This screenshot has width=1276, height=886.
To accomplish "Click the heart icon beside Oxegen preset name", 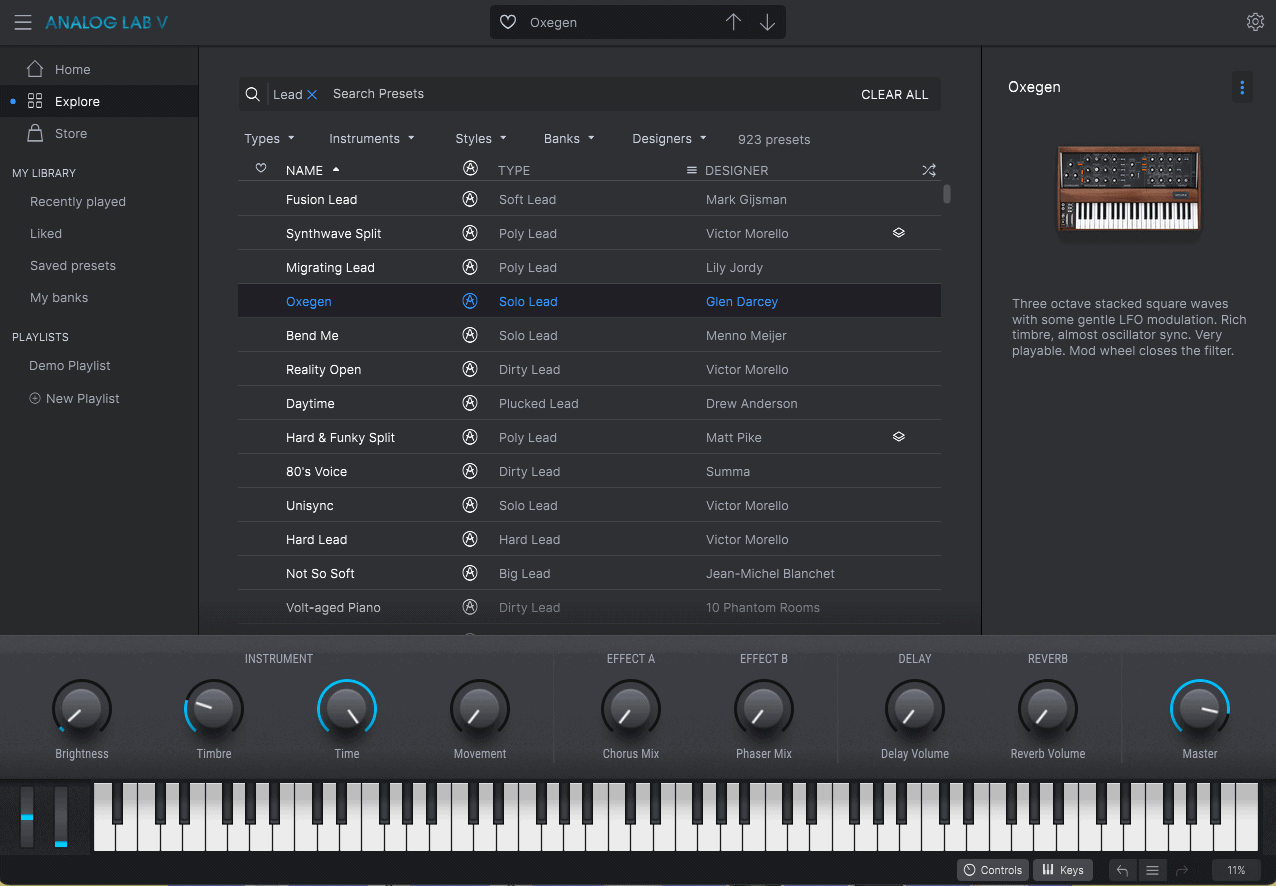I will click(x=508, y=22).
